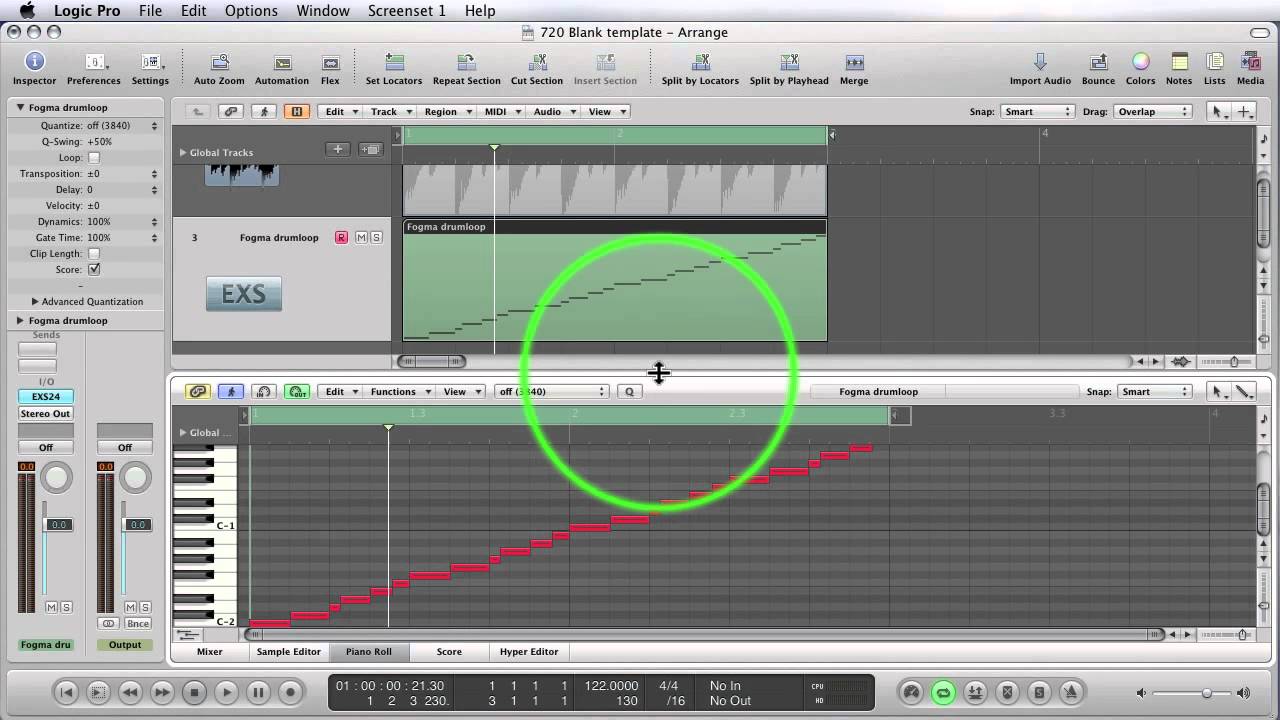
Task: Open the Drag mode dropdown
Action: [1153, 111]
